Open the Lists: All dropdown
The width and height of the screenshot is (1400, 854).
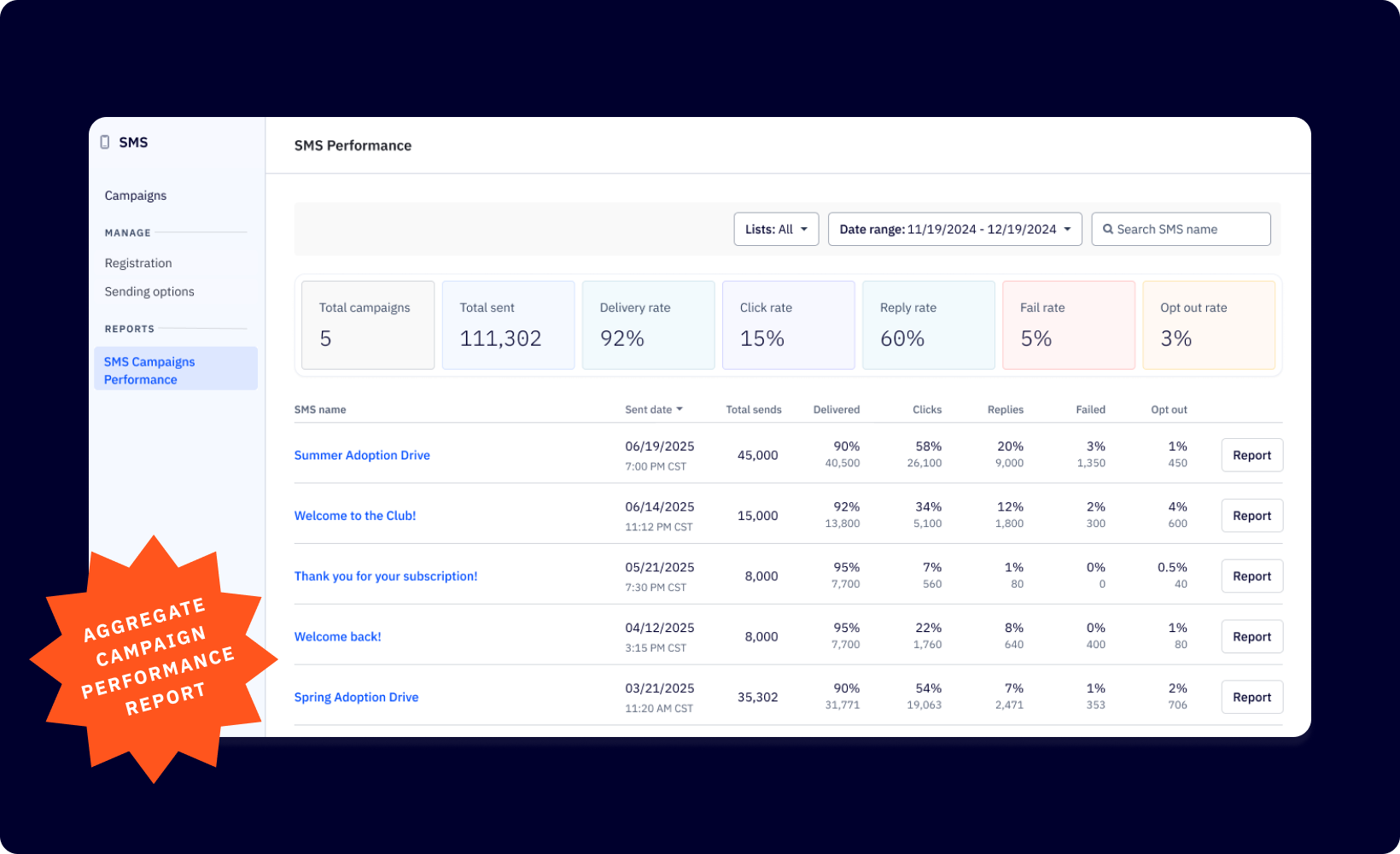tap(775, 229)
